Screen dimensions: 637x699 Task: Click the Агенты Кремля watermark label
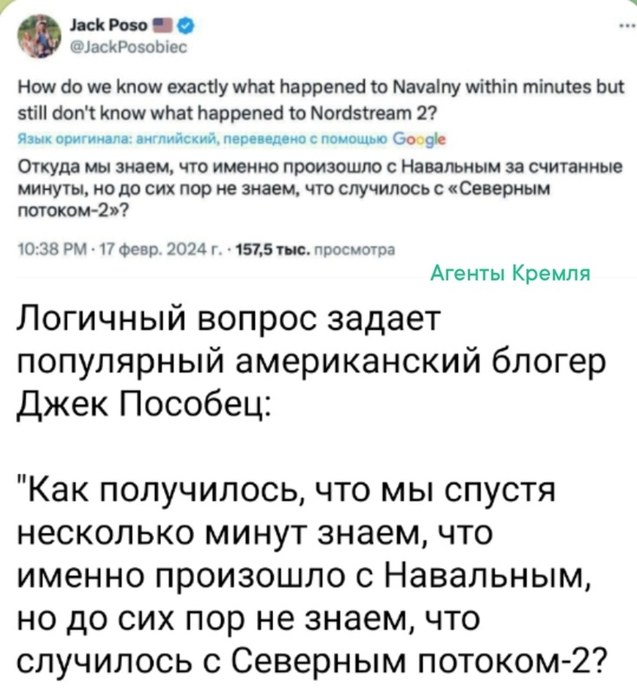[x=510, y=273]
